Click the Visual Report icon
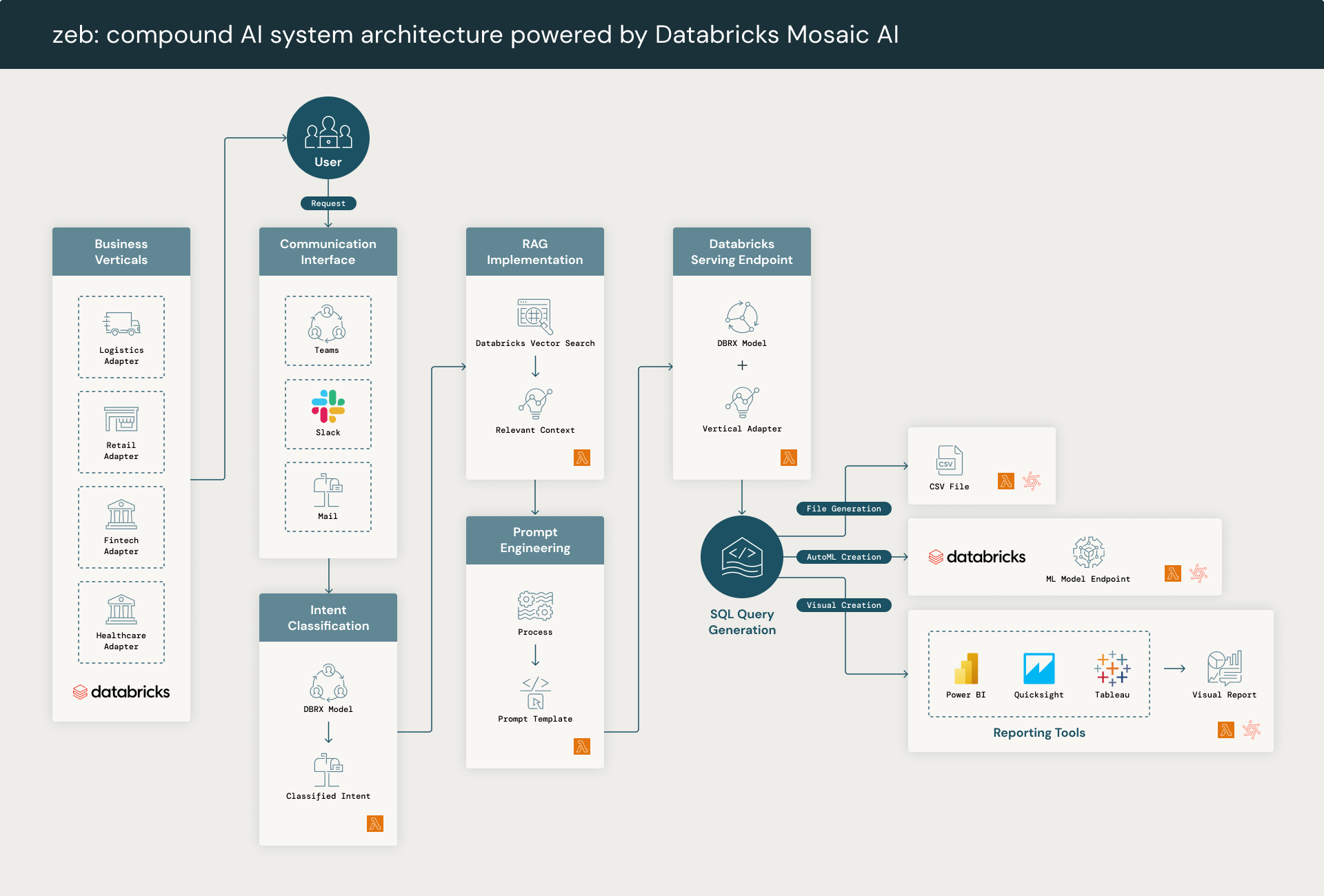The width and height of the screenshot is (1324, 896). click(1224, 668)
